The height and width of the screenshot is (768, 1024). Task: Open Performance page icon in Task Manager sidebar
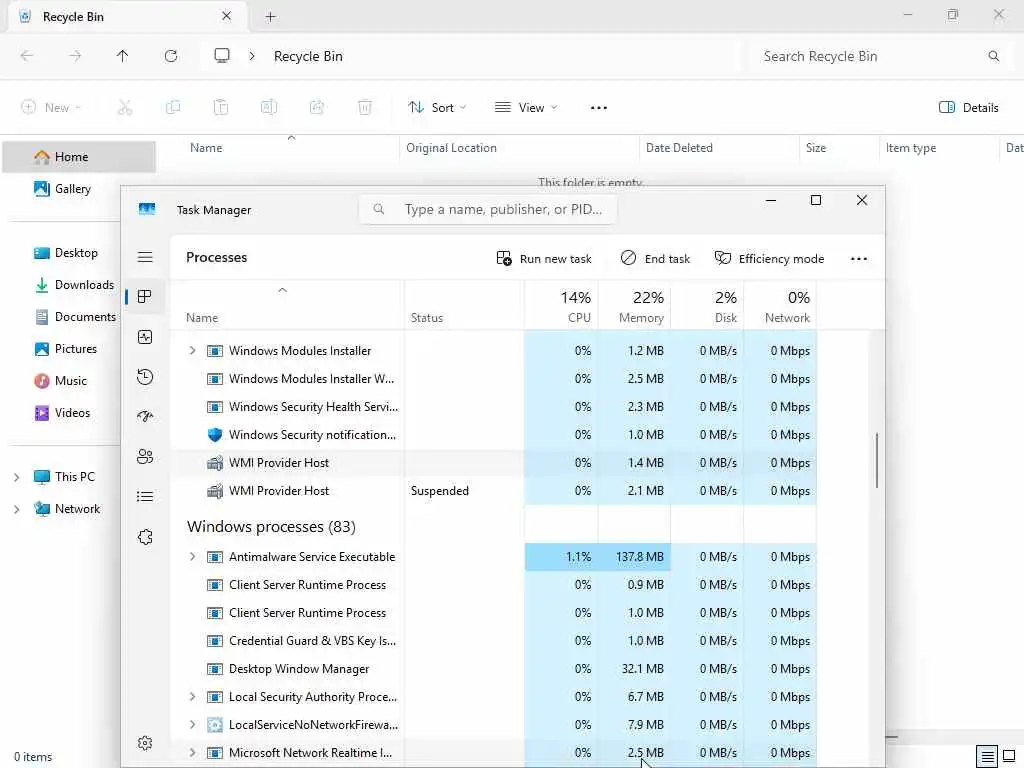click(x=145, y=337)
